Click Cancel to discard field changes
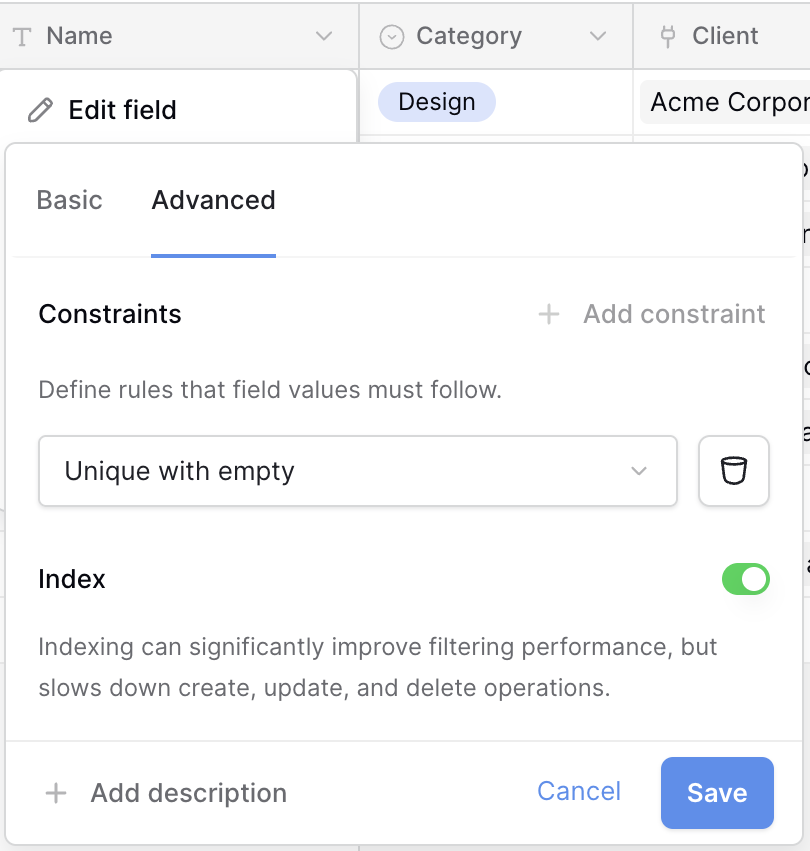Image resolution: width=810 pixels, height=851 pixels. click(x=579, y=792)
